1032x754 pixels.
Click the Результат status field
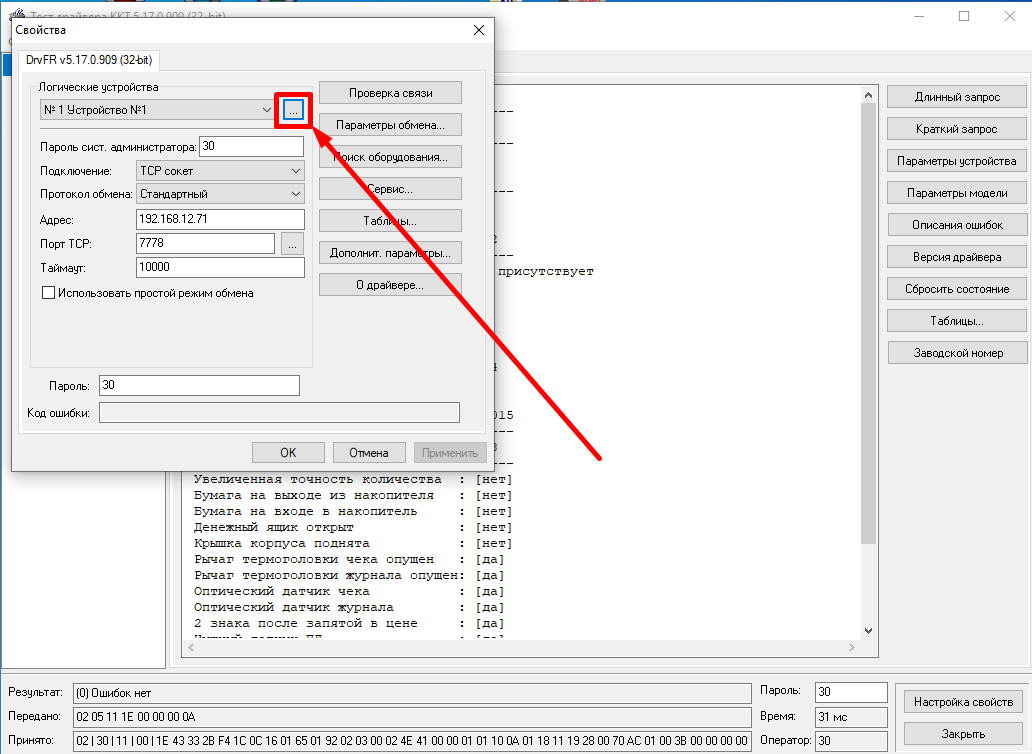[412, 693]
